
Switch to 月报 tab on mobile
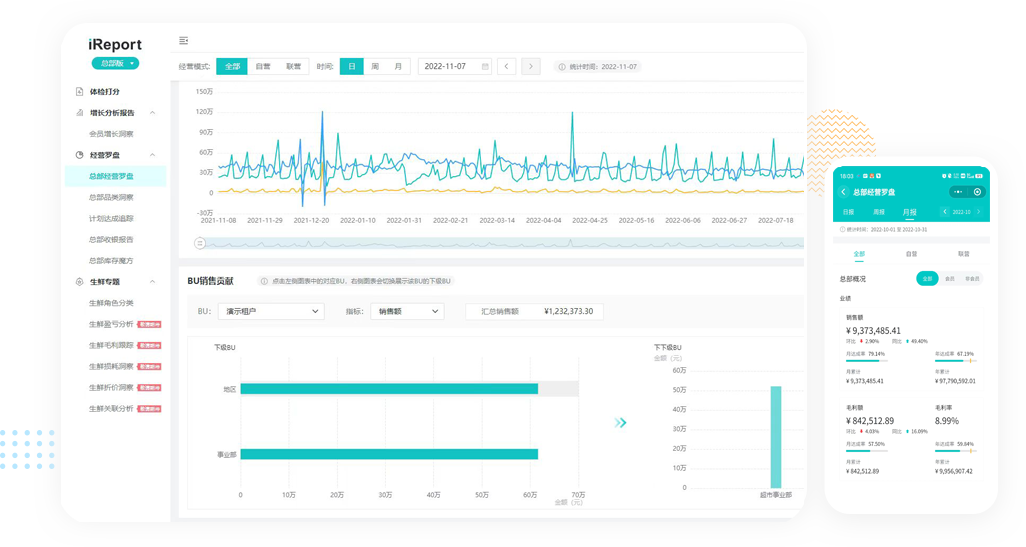[x=910, y=212]
